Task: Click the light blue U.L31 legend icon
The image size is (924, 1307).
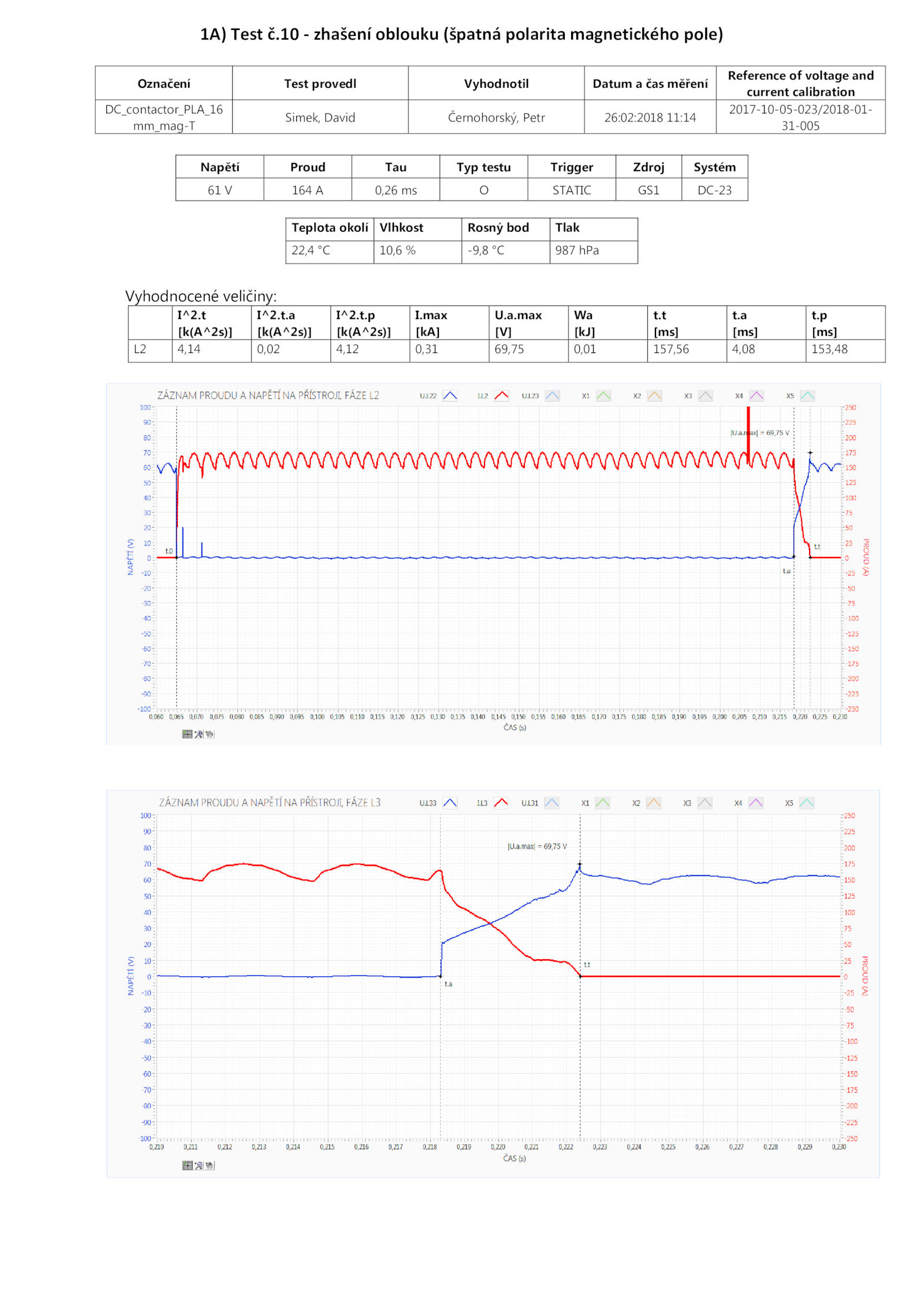Action: tap(552, 803)
